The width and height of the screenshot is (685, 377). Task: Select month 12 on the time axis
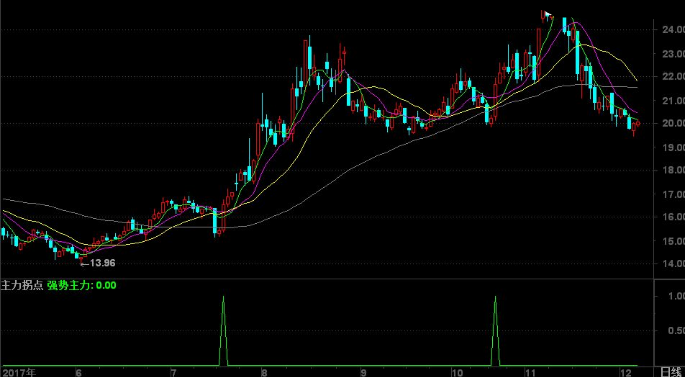(625, 373)
